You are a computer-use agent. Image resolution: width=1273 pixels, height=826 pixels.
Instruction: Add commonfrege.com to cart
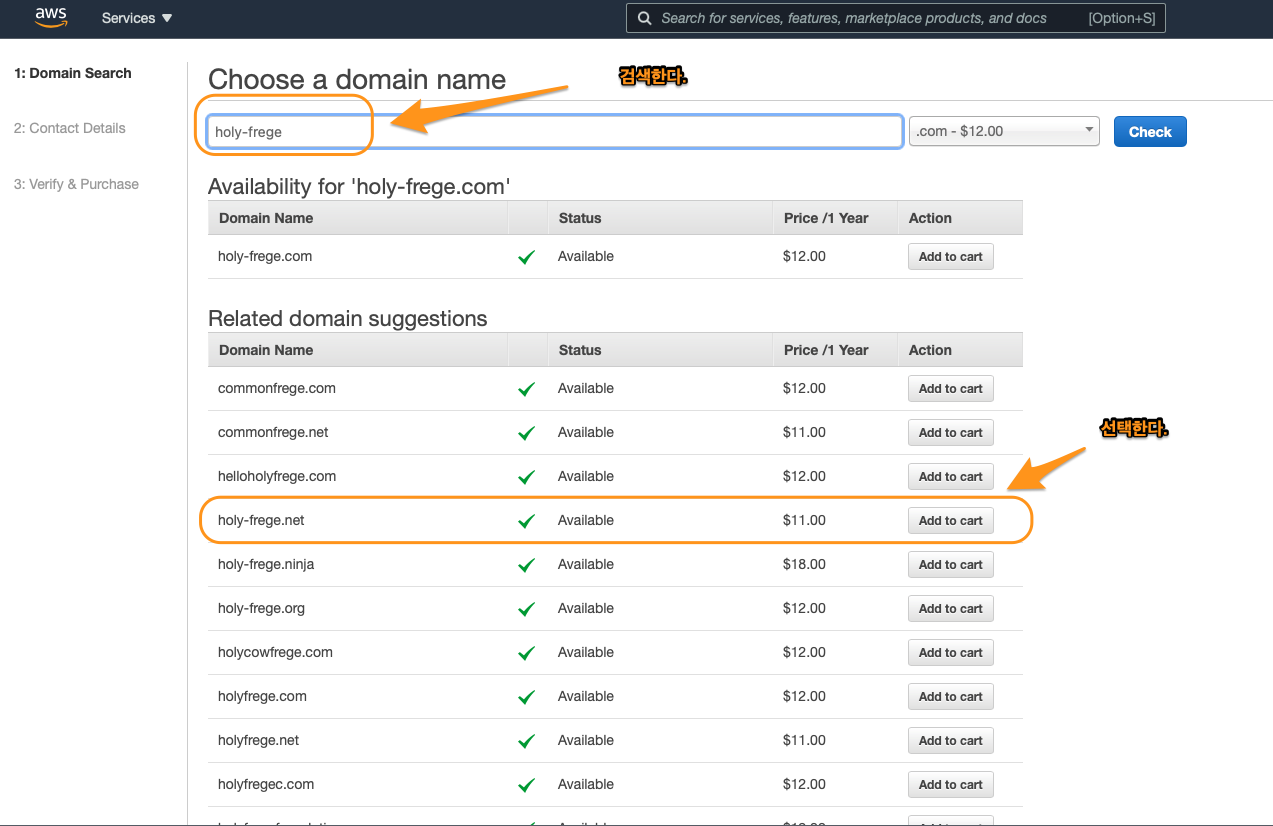pos(950,389)
